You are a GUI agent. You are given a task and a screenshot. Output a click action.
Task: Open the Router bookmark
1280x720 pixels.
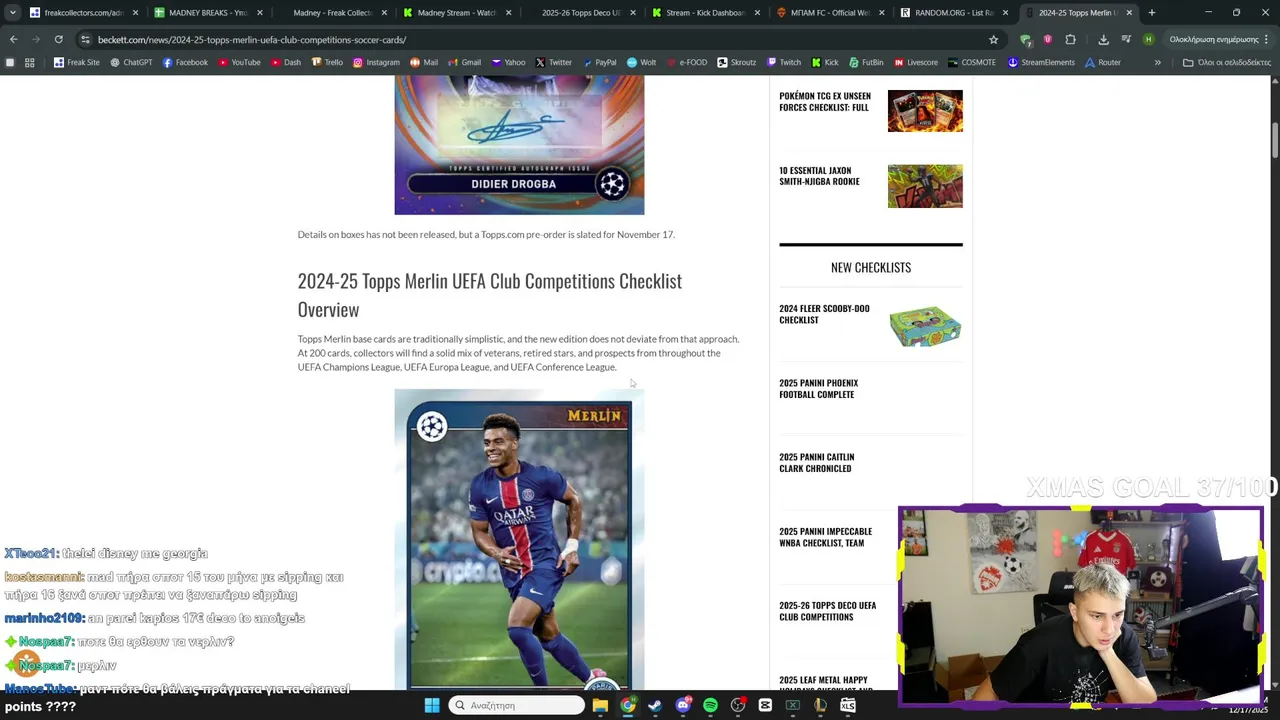pyautogui.click(x=1103, y=62)
